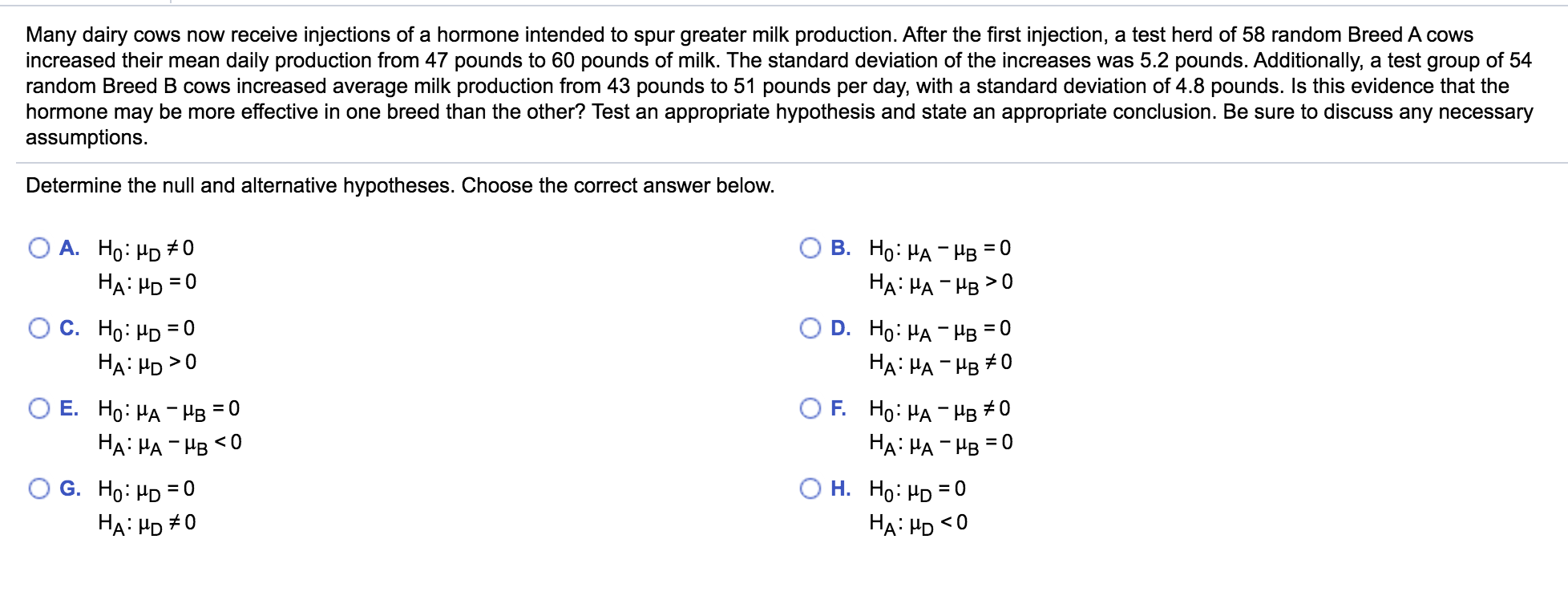Click option H alternative hypothesis μD < 0
This screenshot has width=1568, height=608.
tap(918, 524)
